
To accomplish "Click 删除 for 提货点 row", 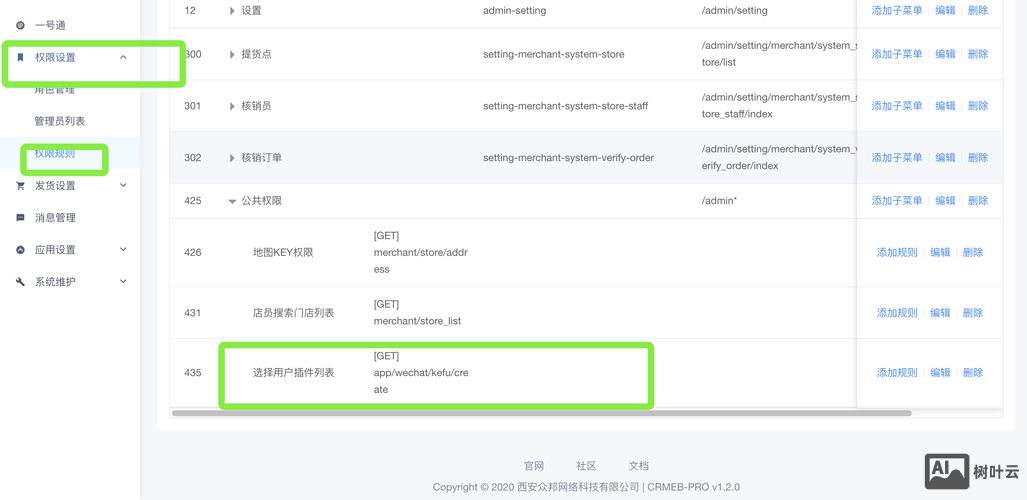I will (x=978, y=54).
